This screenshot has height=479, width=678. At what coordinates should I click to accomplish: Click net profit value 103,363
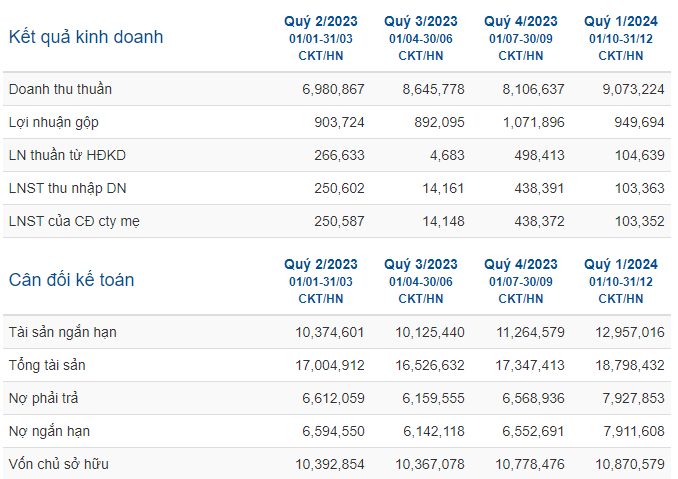[x=640, y=188]
